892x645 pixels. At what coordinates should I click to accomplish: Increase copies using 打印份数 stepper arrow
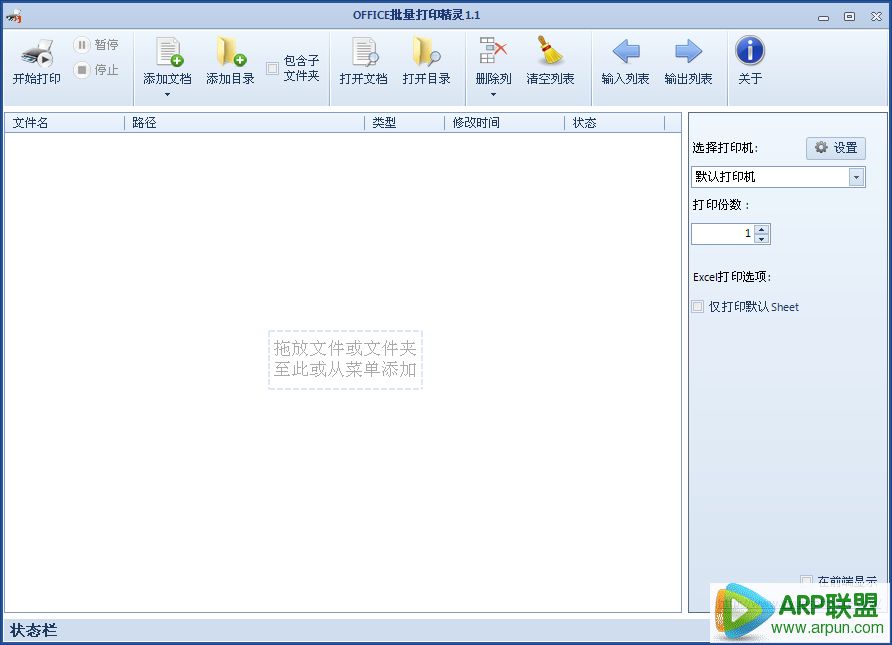pos(762,228)
